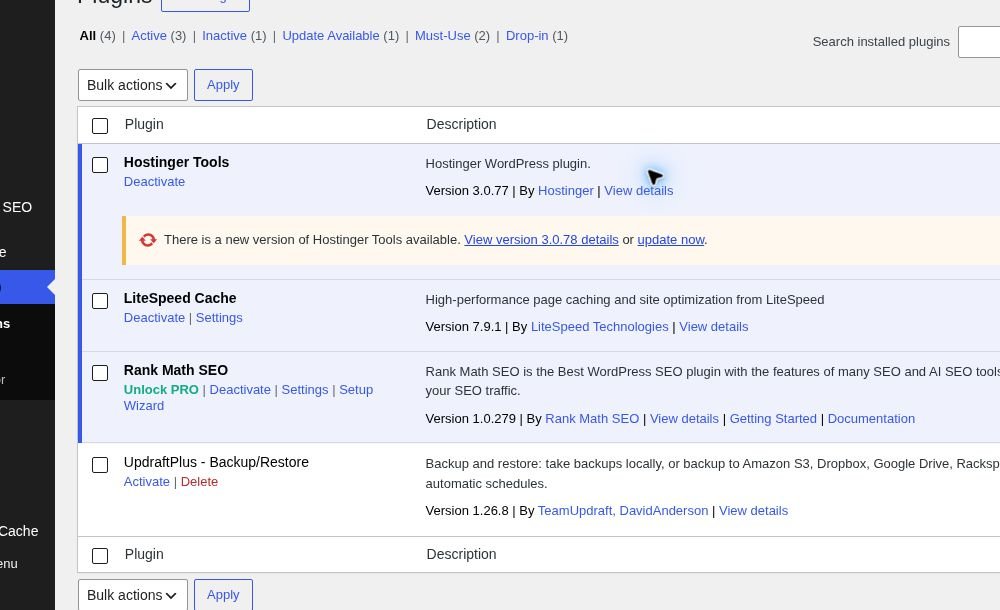1000x610 pixels.
Task: Open View version 3.0.78 details link
Action: [541, 240]
